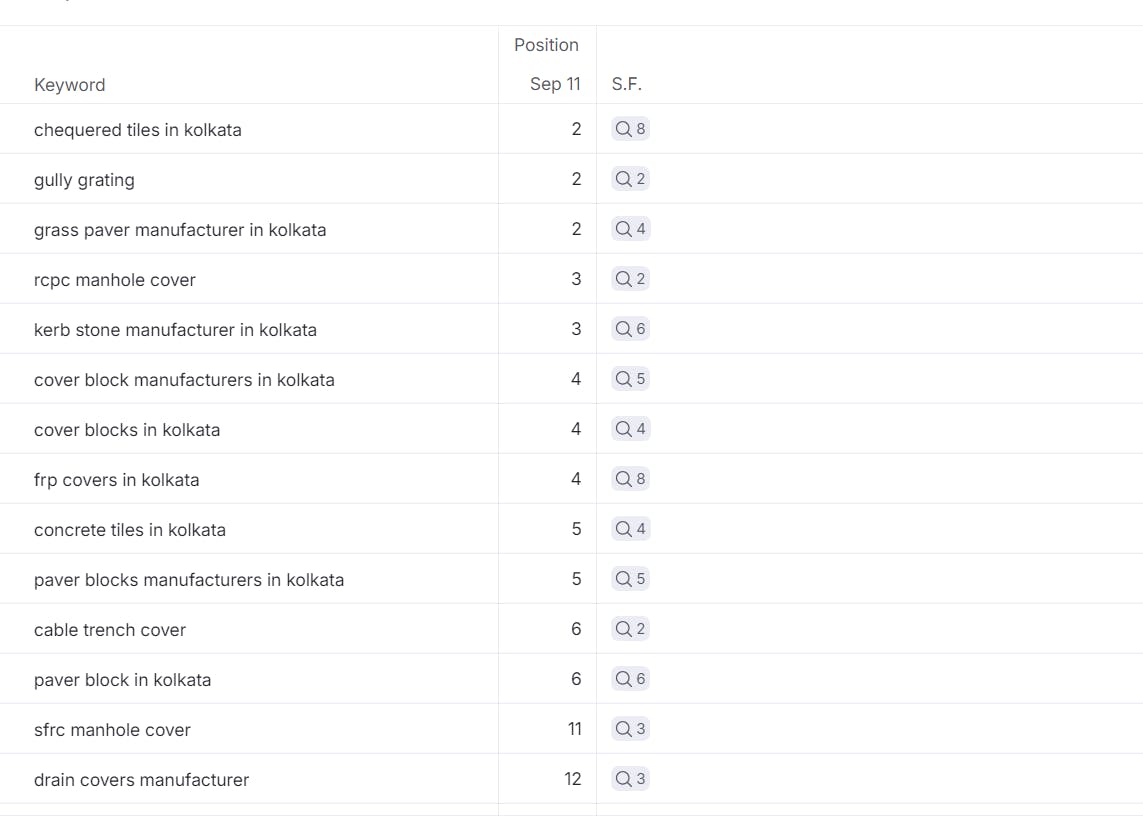Open SERP features for drain covers manufacturer

630,779
